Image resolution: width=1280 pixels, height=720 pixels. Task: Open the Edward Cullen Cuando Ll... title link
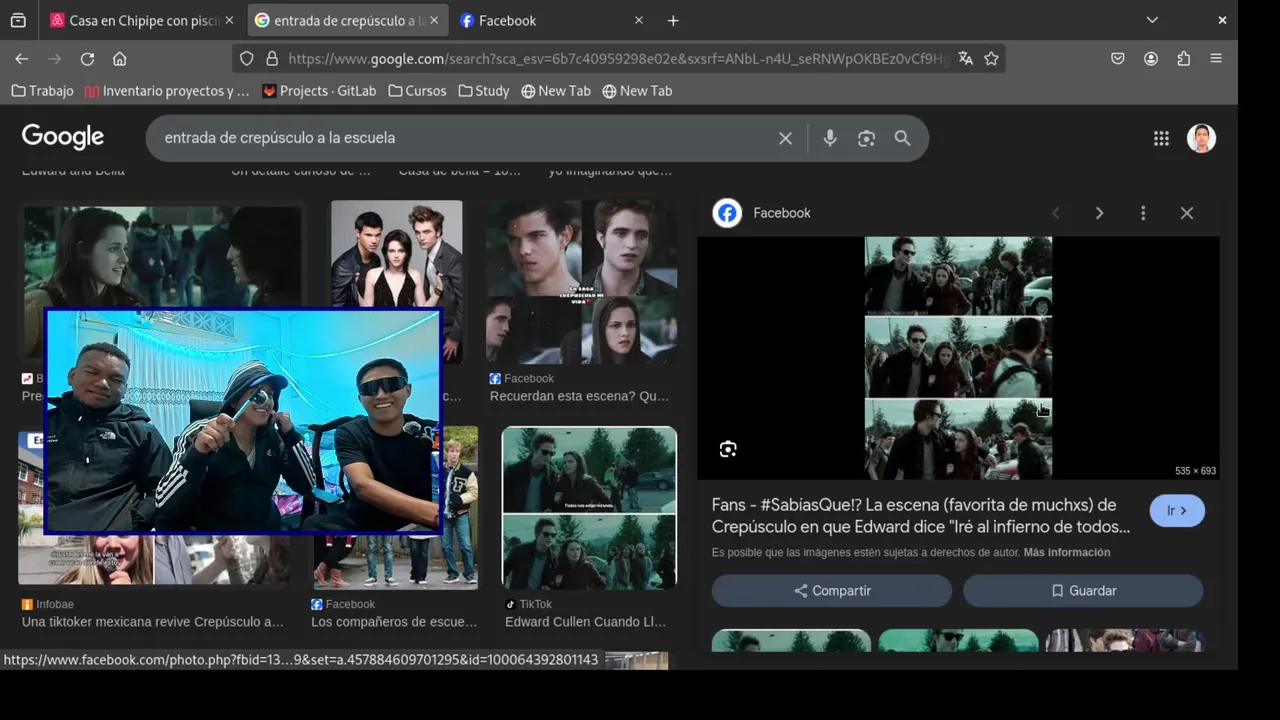585,622
